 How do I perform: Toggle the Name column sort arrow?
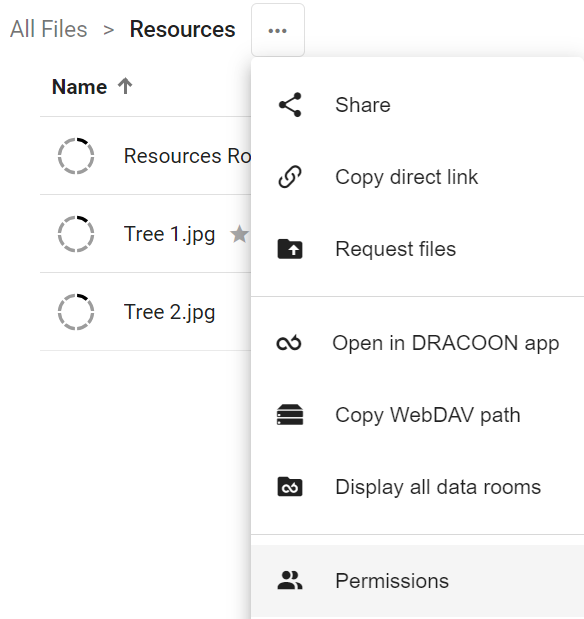[125, 86]
